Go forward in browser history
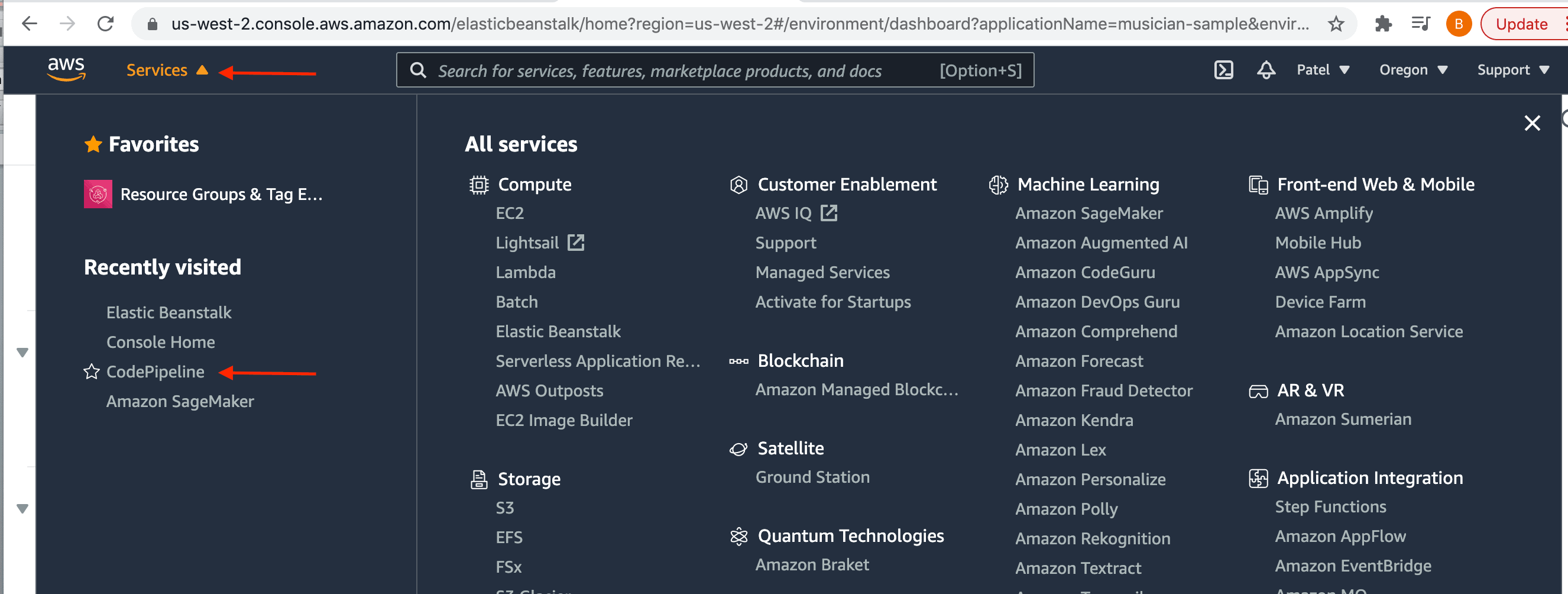Image resolution: width=1568 pixels, height=594 pixels. tap(67, 24)
